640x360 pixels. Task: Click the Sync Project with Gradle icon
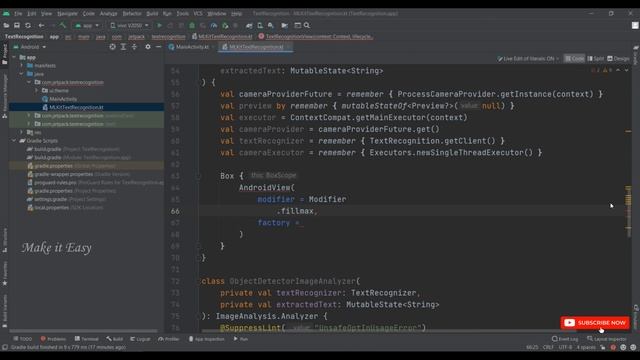pos(249,25)
